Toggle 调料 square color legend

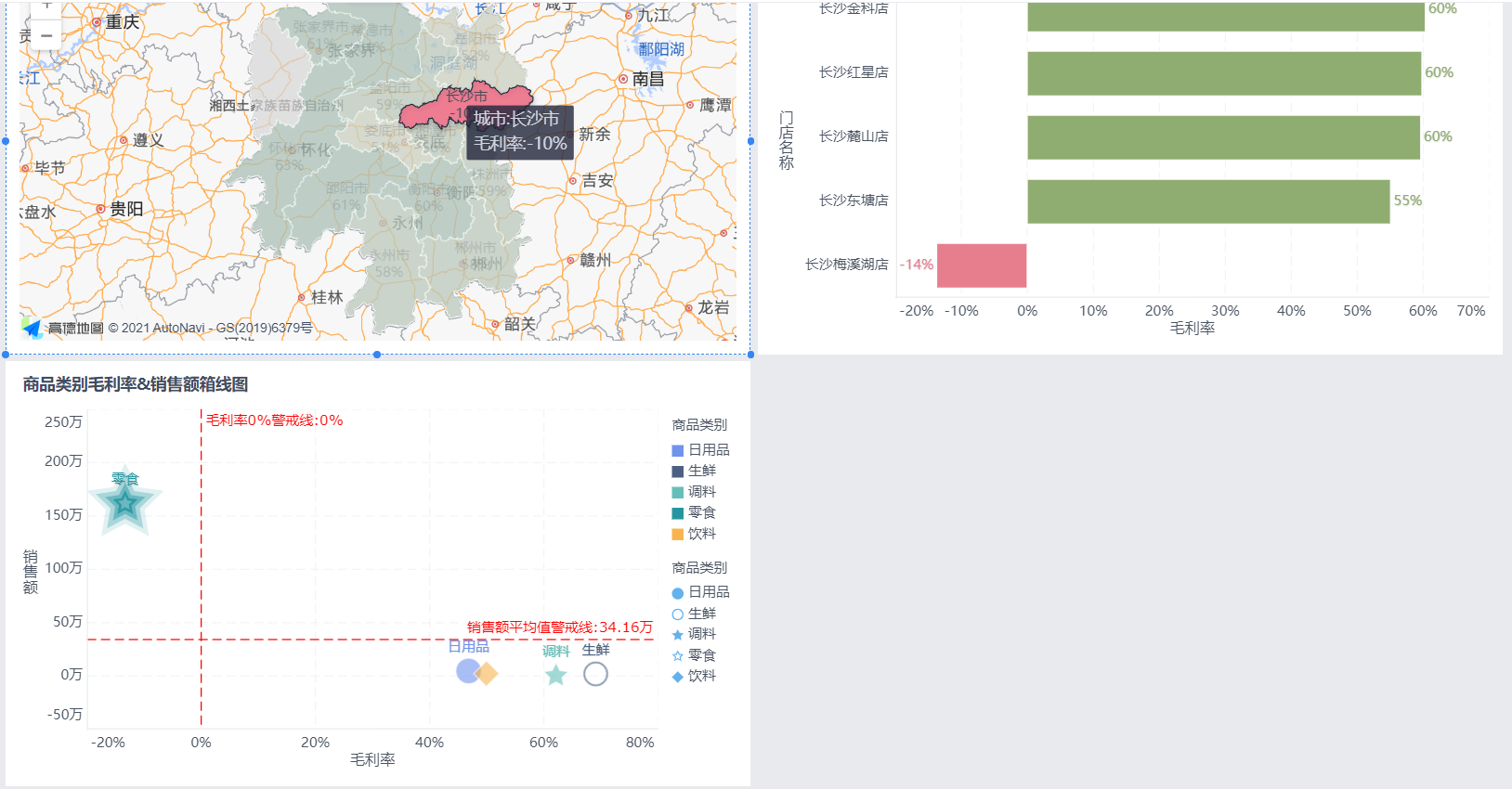point(694,492)
